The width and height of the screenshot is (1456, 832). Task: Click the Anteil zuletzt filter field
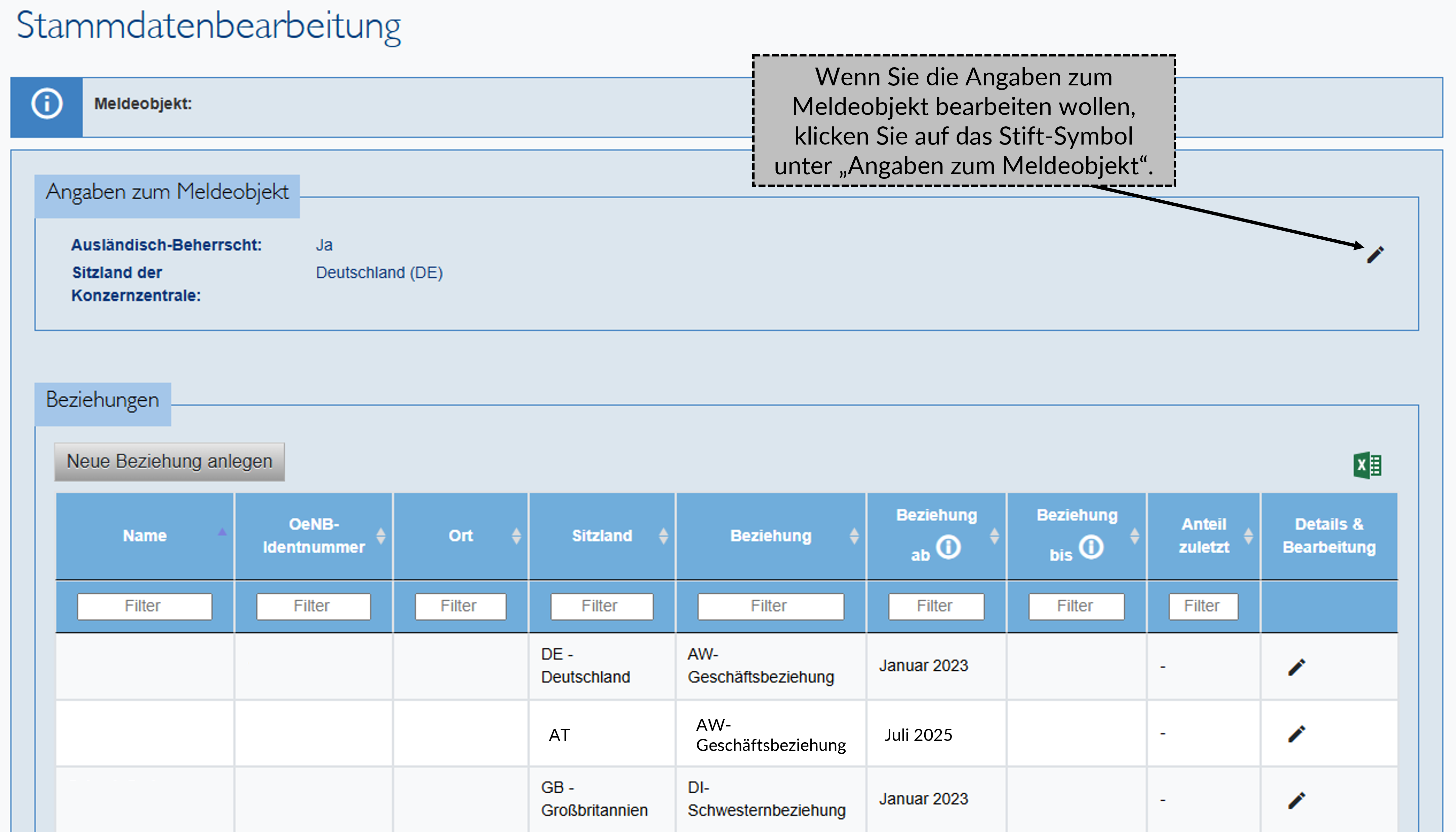pos(1202,606)
